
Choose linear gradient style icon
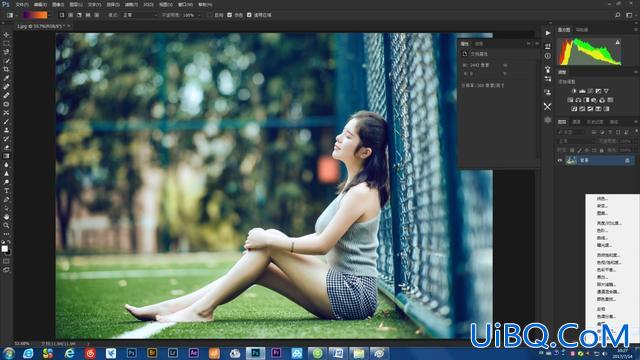[62, 15]
